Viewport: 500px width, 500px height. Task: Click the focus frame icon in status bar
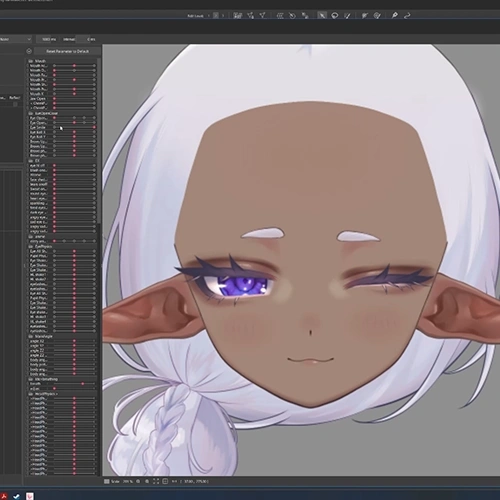point(165,481)
